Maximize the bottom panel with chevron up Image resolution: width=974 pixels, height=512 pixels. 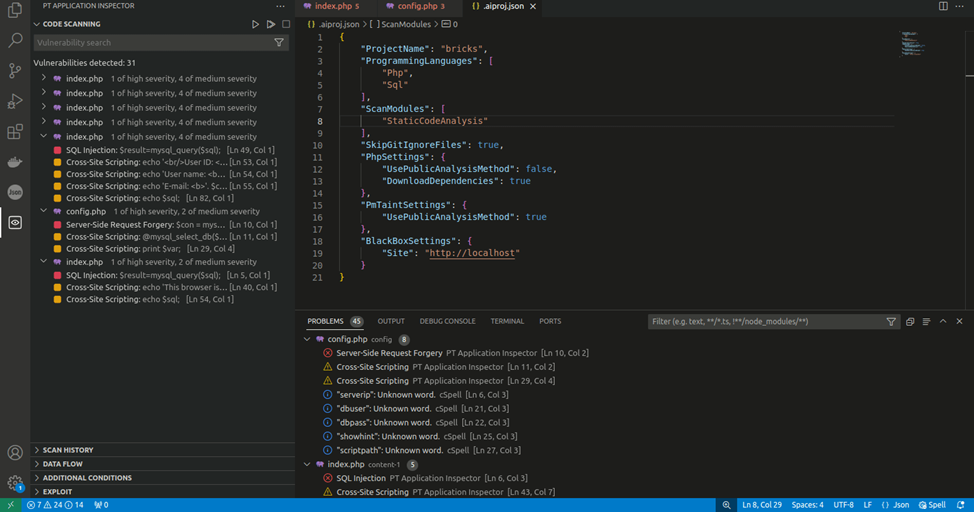tap(943, 322)
